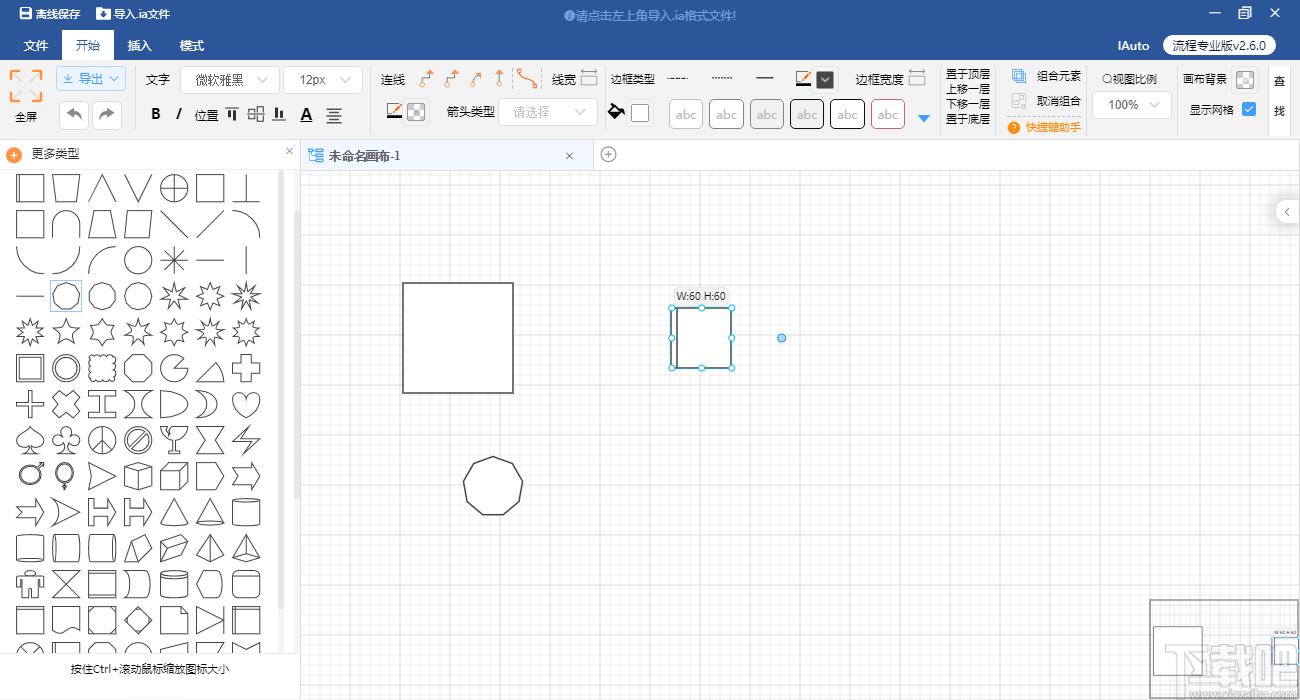Image resolution: width=1300 pixels, height=700 pixels.
Task: Collapse the right side panel chevron
Action: (1288, 211)
